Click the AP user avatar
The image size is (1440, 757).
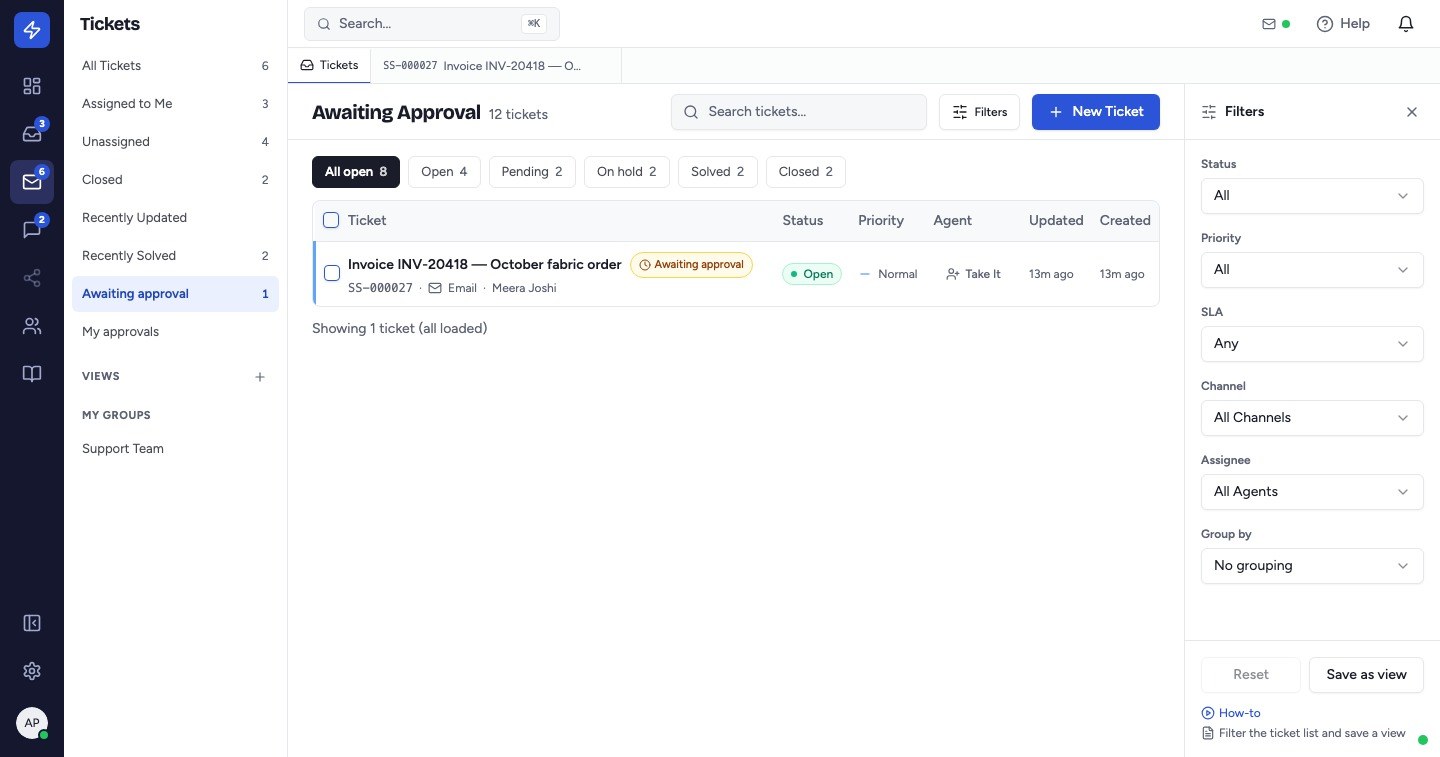(x=32, y=723)
